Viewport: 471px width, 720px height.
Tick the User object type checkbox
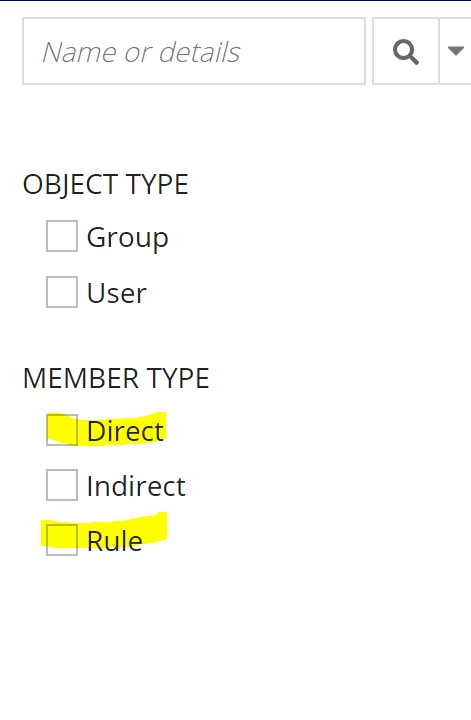[62, 292]
